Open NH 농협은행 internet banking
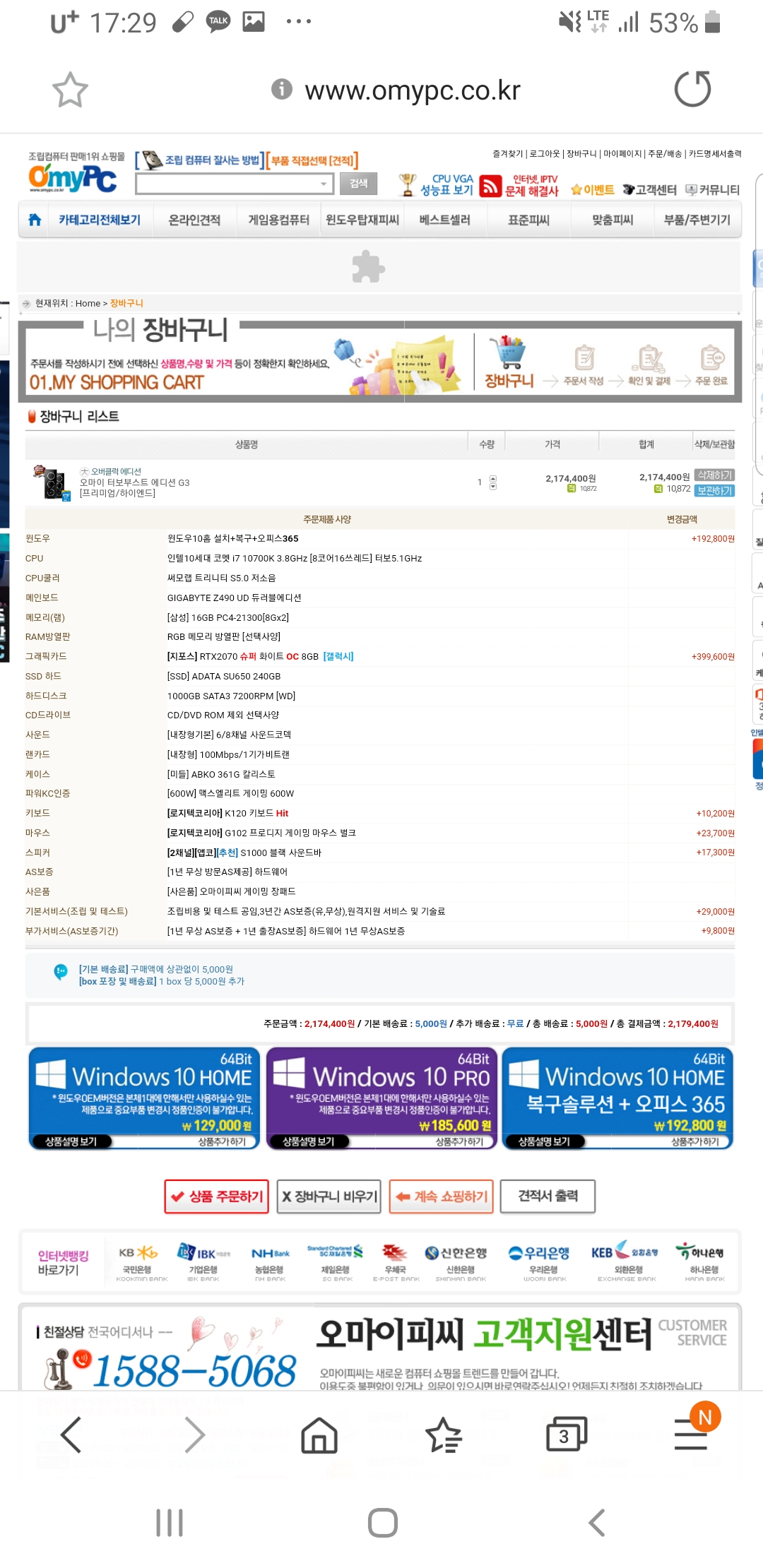Screen dimensions: 763x1568 pos(271,1261)
